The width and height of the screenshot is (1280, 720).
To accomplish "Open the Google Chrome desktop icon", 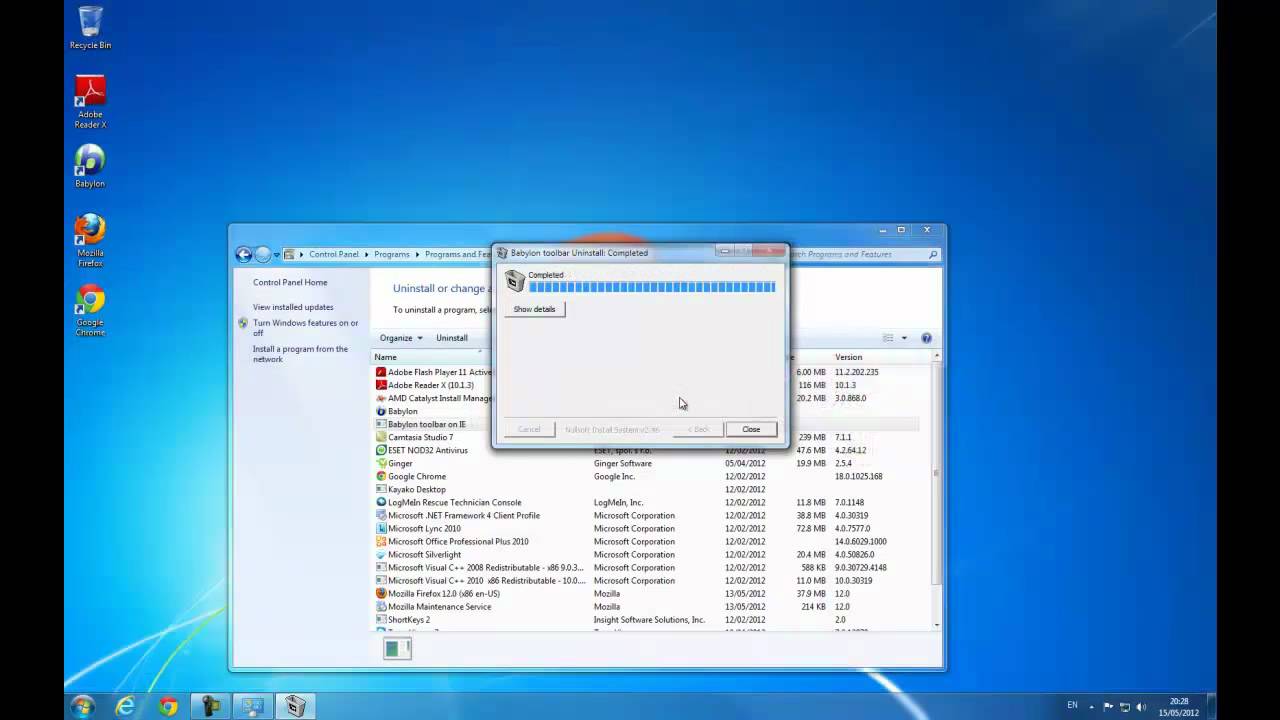I will pyautogui.click(x=90, y=311).
